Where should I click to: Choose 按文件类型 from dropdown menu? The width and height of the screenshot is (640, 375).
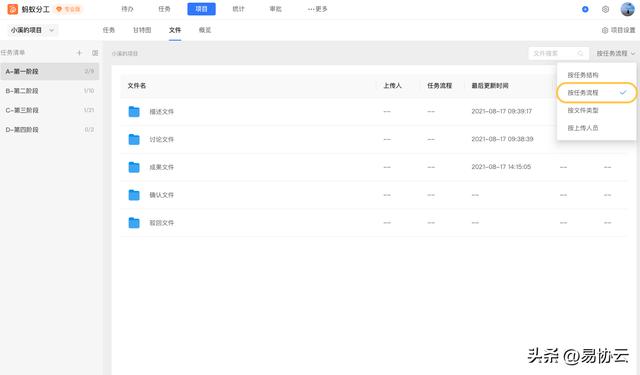(596, 111)
